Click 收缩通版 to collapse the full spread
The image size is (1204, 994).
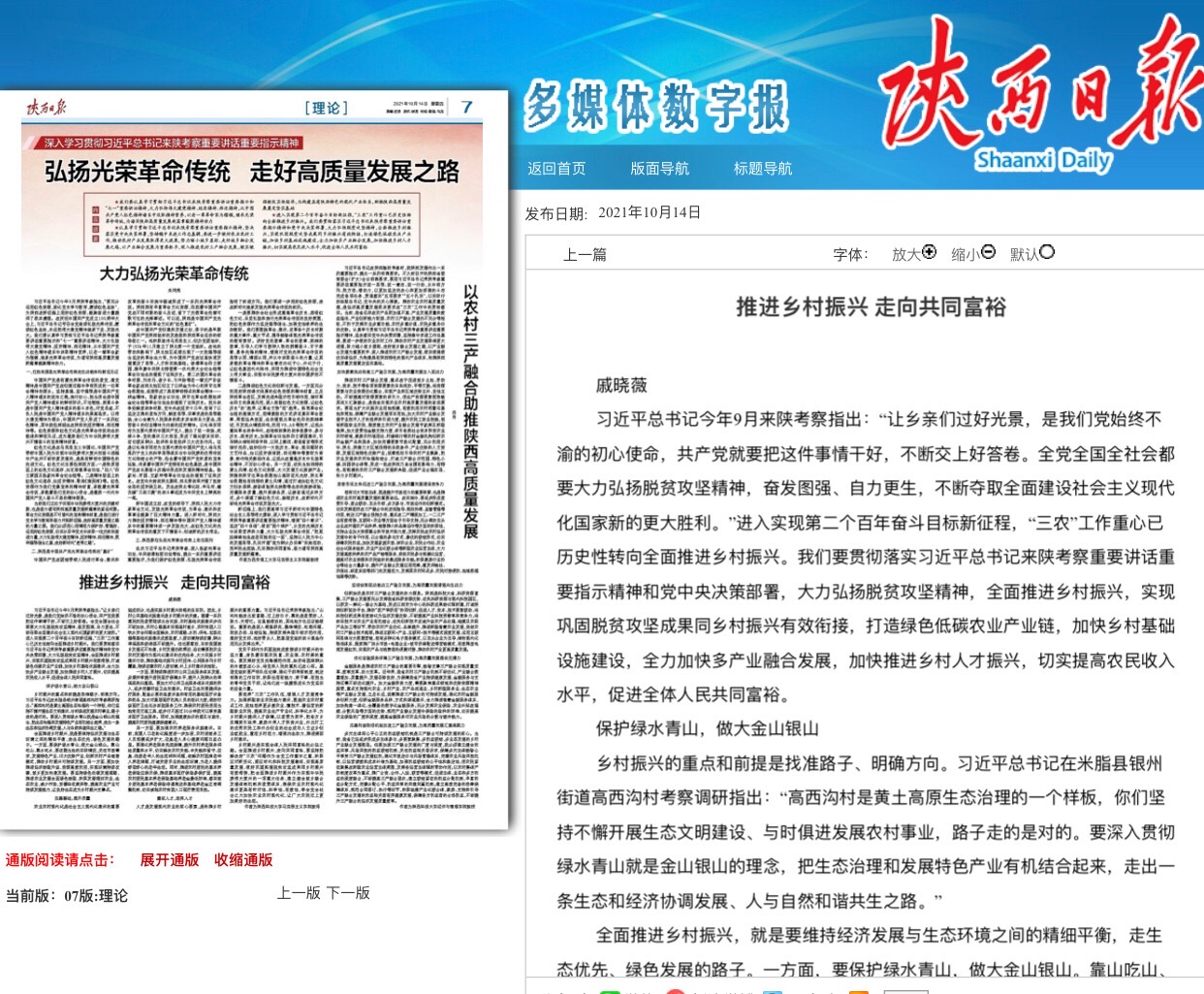pos(243,860)
